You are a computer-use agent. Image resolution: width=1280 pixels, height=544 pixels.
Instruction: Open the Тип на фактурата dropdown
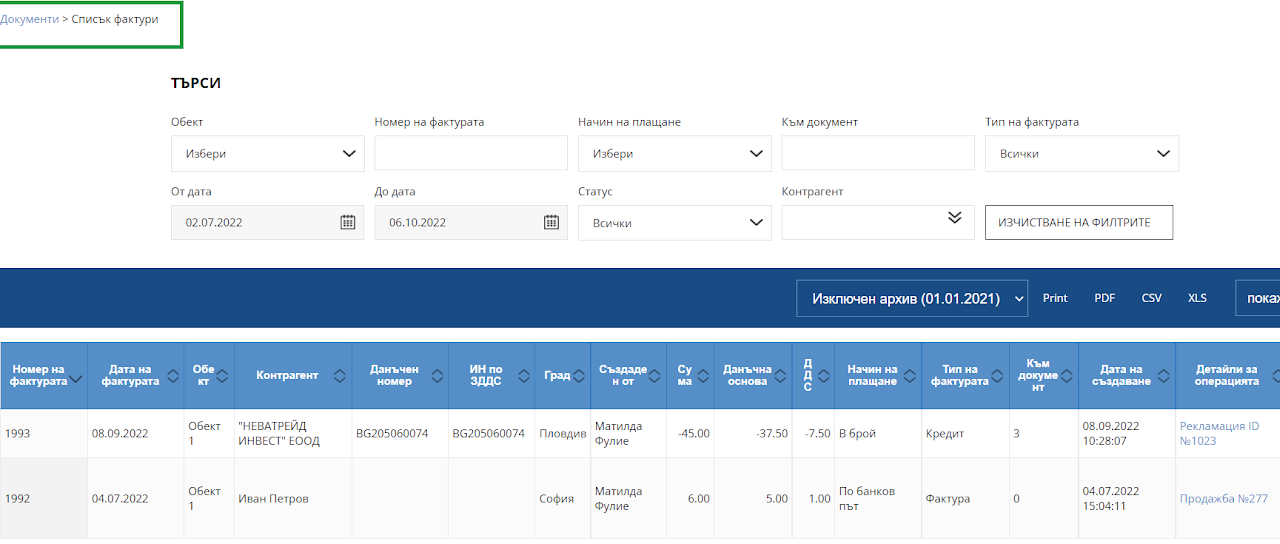1081,154
